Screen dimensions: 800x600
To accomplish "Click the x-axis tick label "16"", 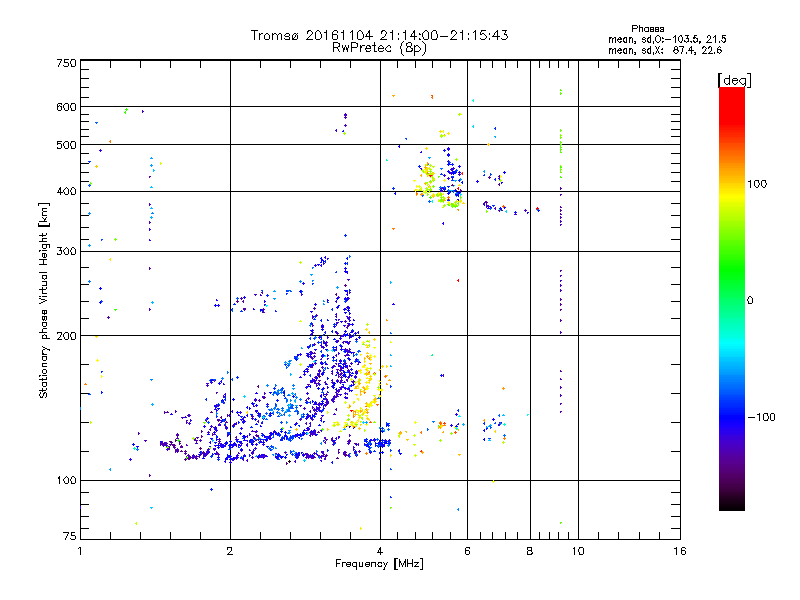I will tap(680, 551).
